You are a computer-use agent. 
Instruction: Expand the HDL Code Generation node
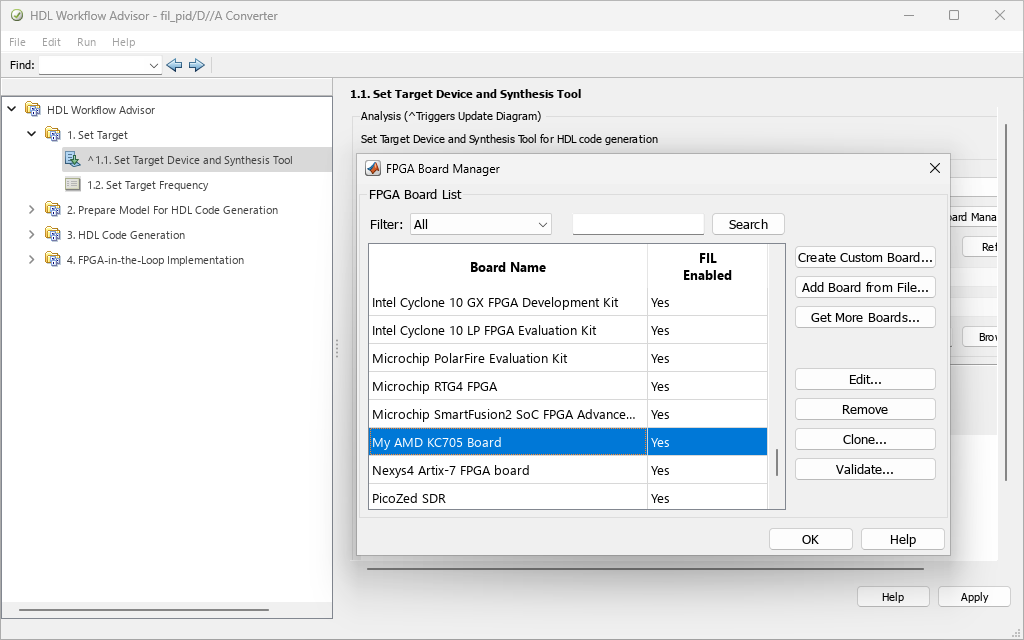(31, 235)
